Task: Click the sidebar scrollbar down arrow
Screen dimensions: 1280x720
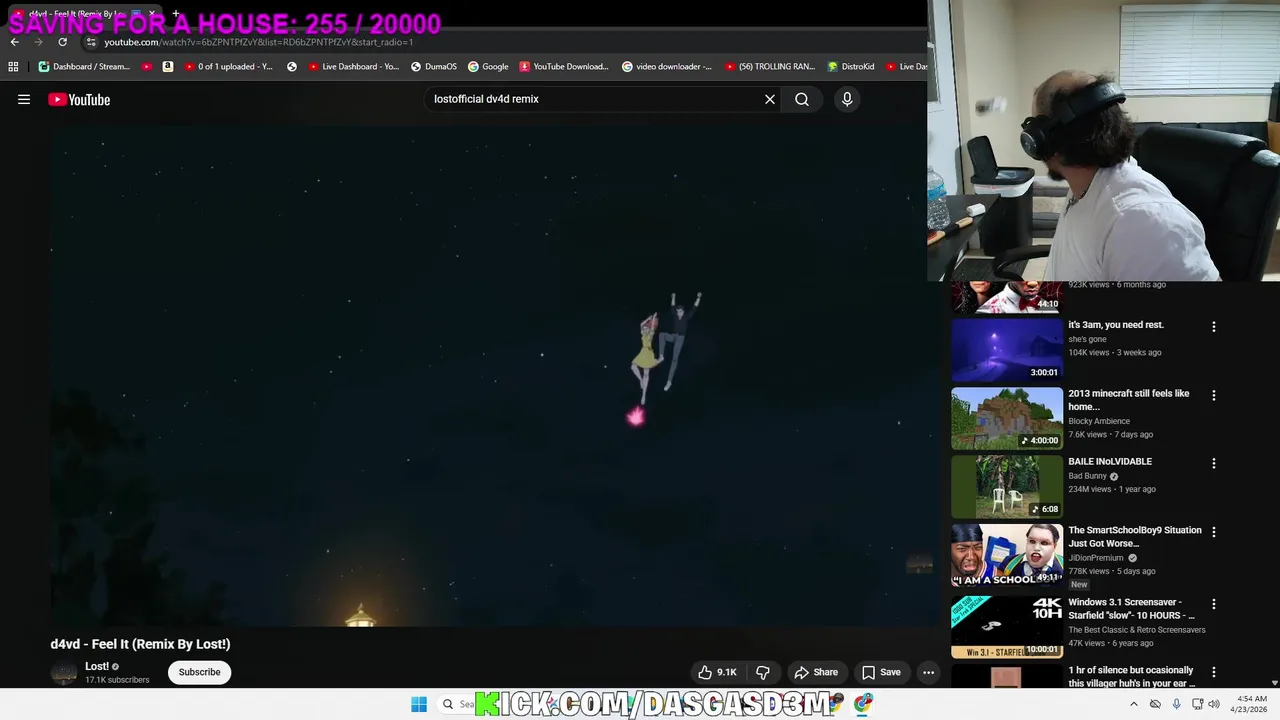Action: [1274, 683]
